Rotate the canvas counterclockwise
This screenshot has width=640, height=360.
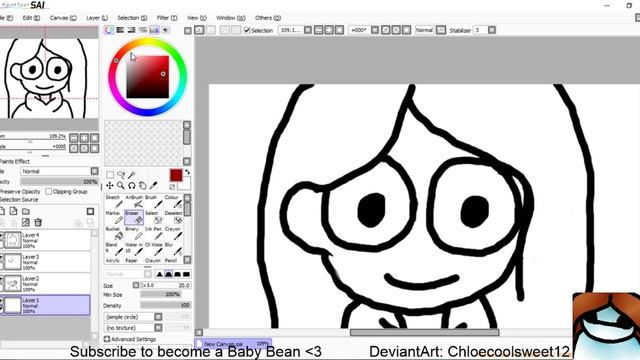tap(386, 30)
